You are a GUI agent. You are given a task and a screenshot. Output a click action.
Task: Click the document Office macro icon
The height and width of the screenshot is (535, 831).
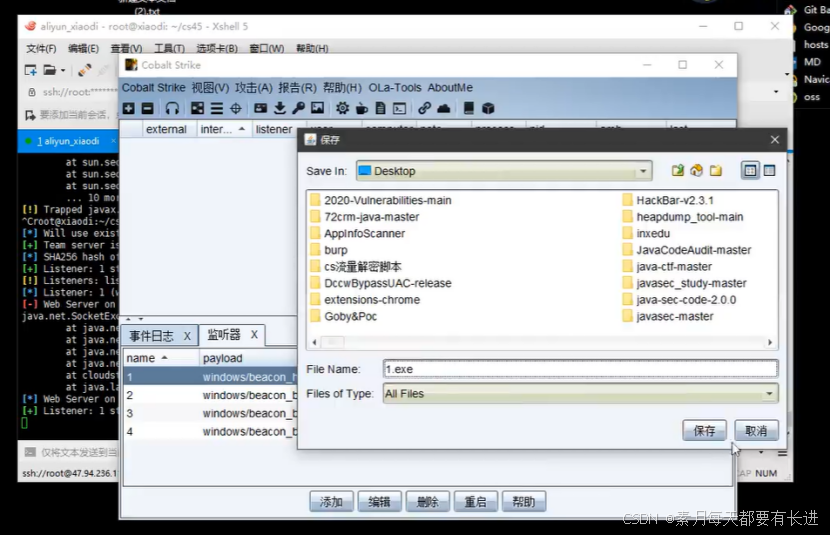[380, 108]
